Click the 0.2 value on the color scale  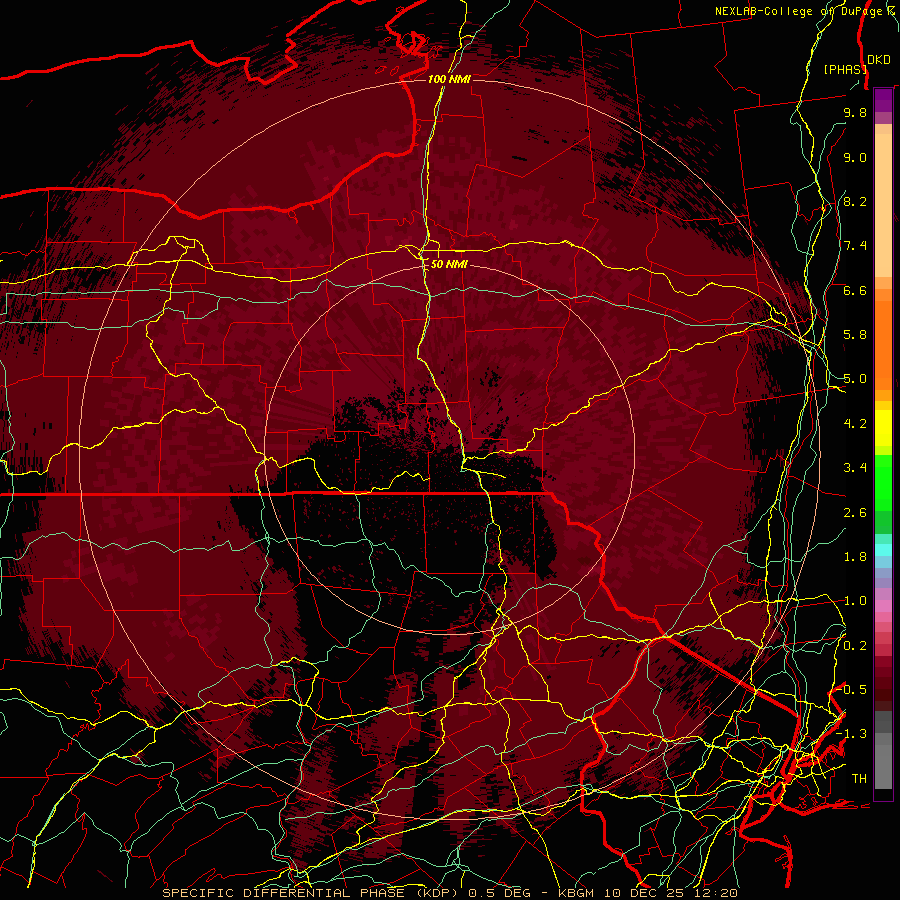coord(855,645)
